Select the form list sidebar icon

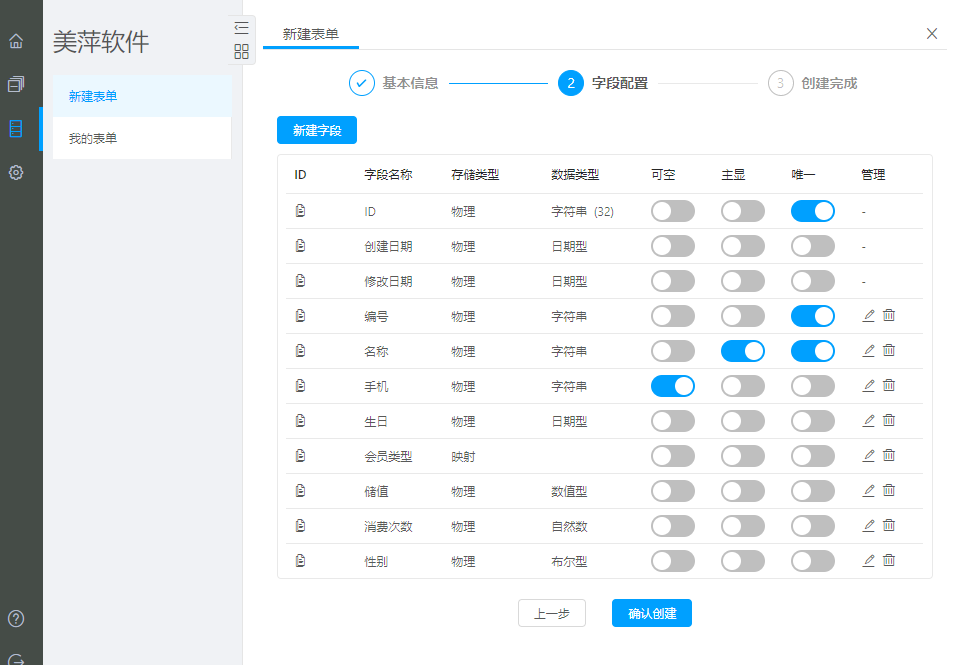coord(16,129)
